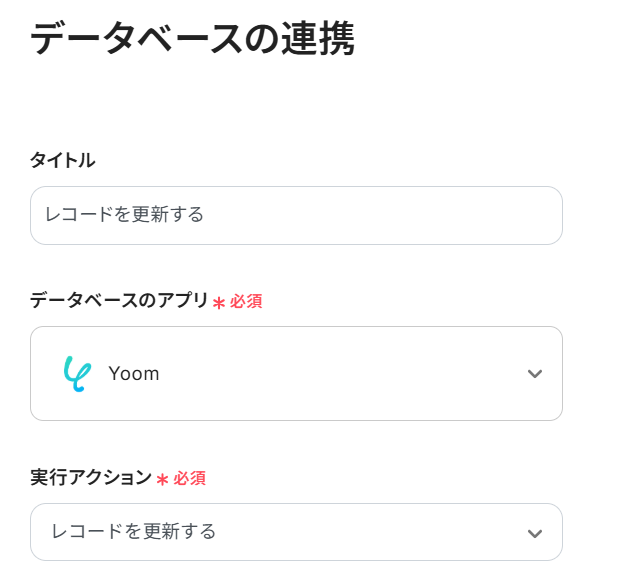Click the データベースのアプリ label
Screen dimensions: 618x578
[118, 301]
